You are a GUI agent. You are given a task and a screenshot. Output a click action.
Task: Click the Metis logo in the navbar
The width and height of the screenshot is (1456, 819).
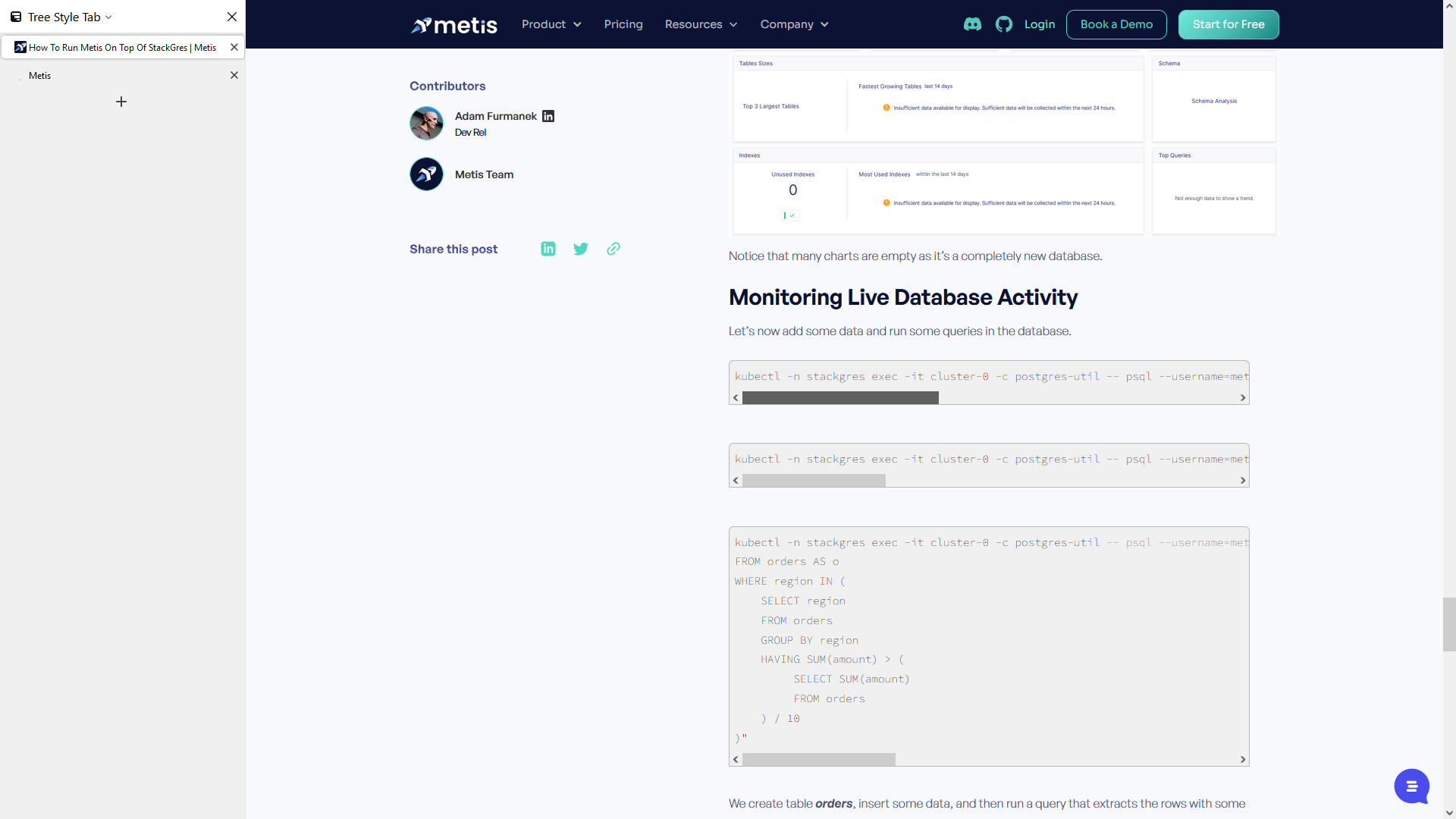click(x=453, y=25)
